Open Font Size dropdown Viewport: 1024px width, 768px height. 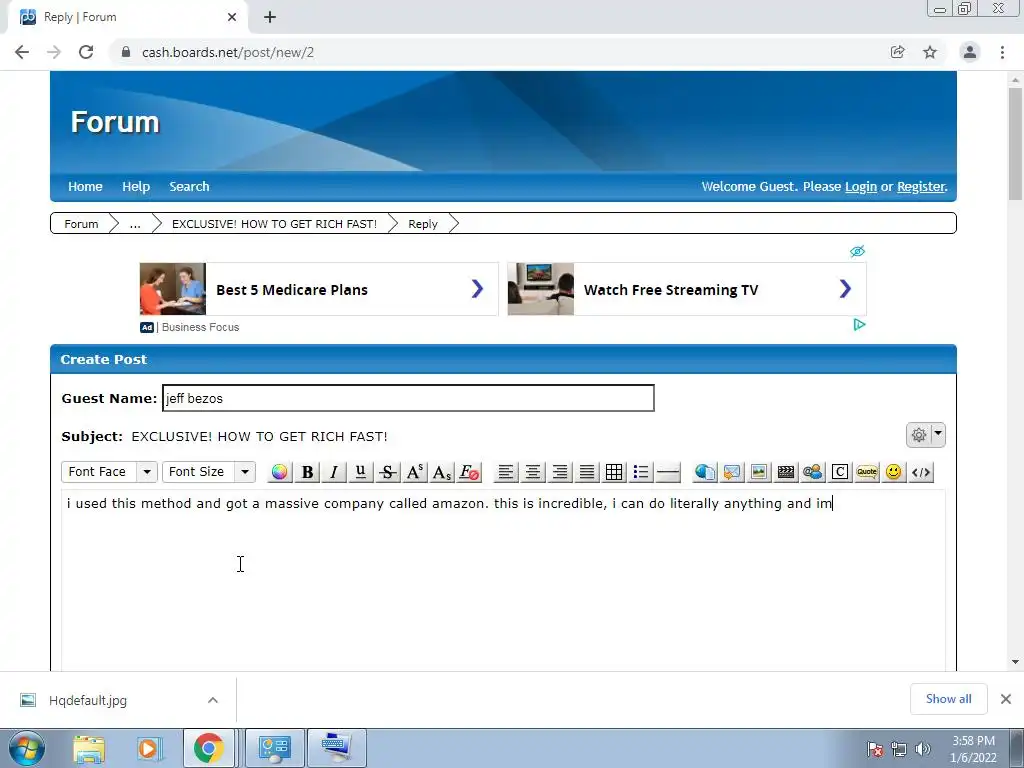tap(209, 472)
